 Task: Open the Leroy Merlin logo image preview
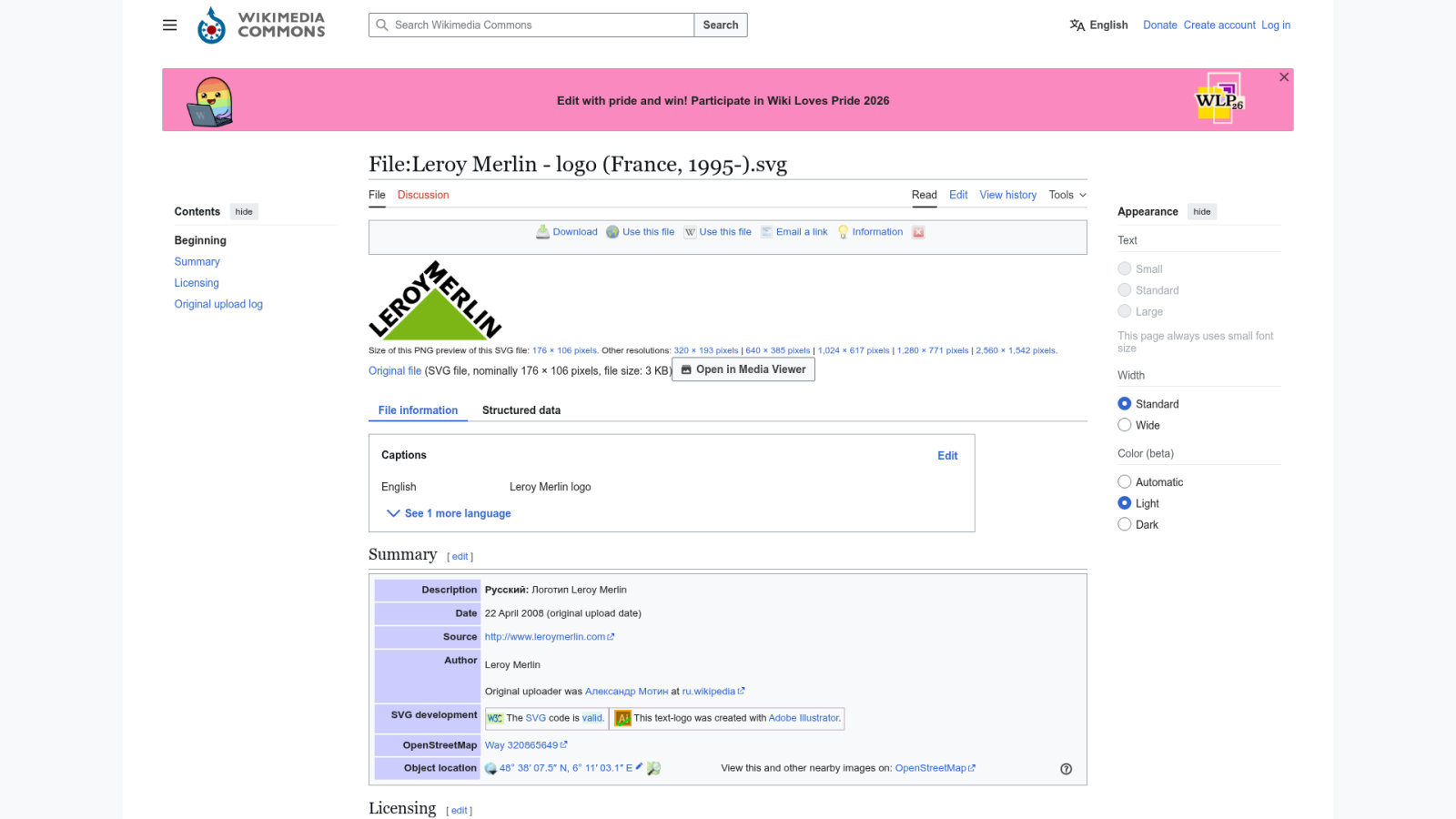click(x=435, y=300)
